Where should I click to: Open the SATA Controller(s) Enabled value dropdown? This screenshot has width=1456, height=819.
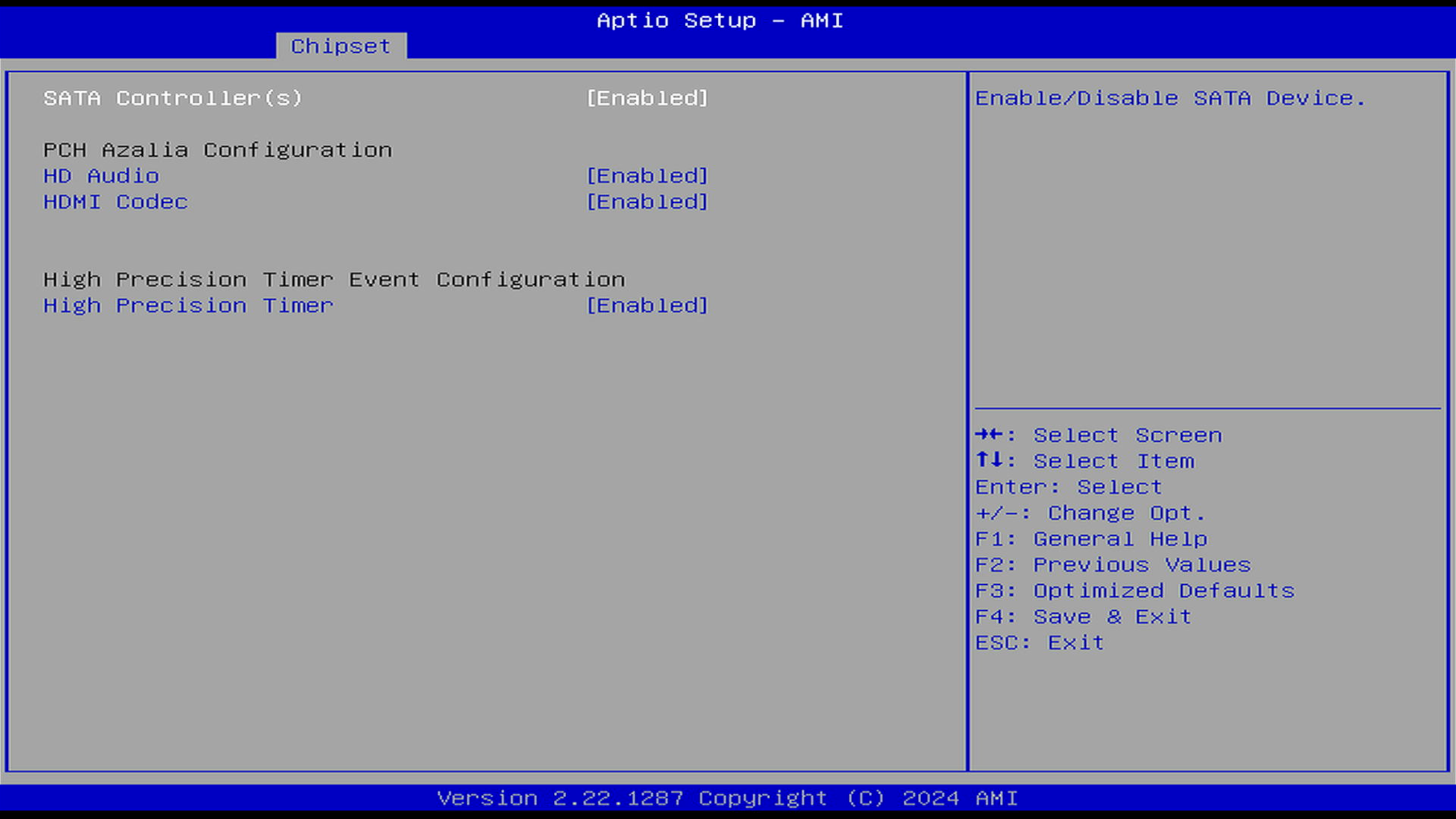pos(646,98)
